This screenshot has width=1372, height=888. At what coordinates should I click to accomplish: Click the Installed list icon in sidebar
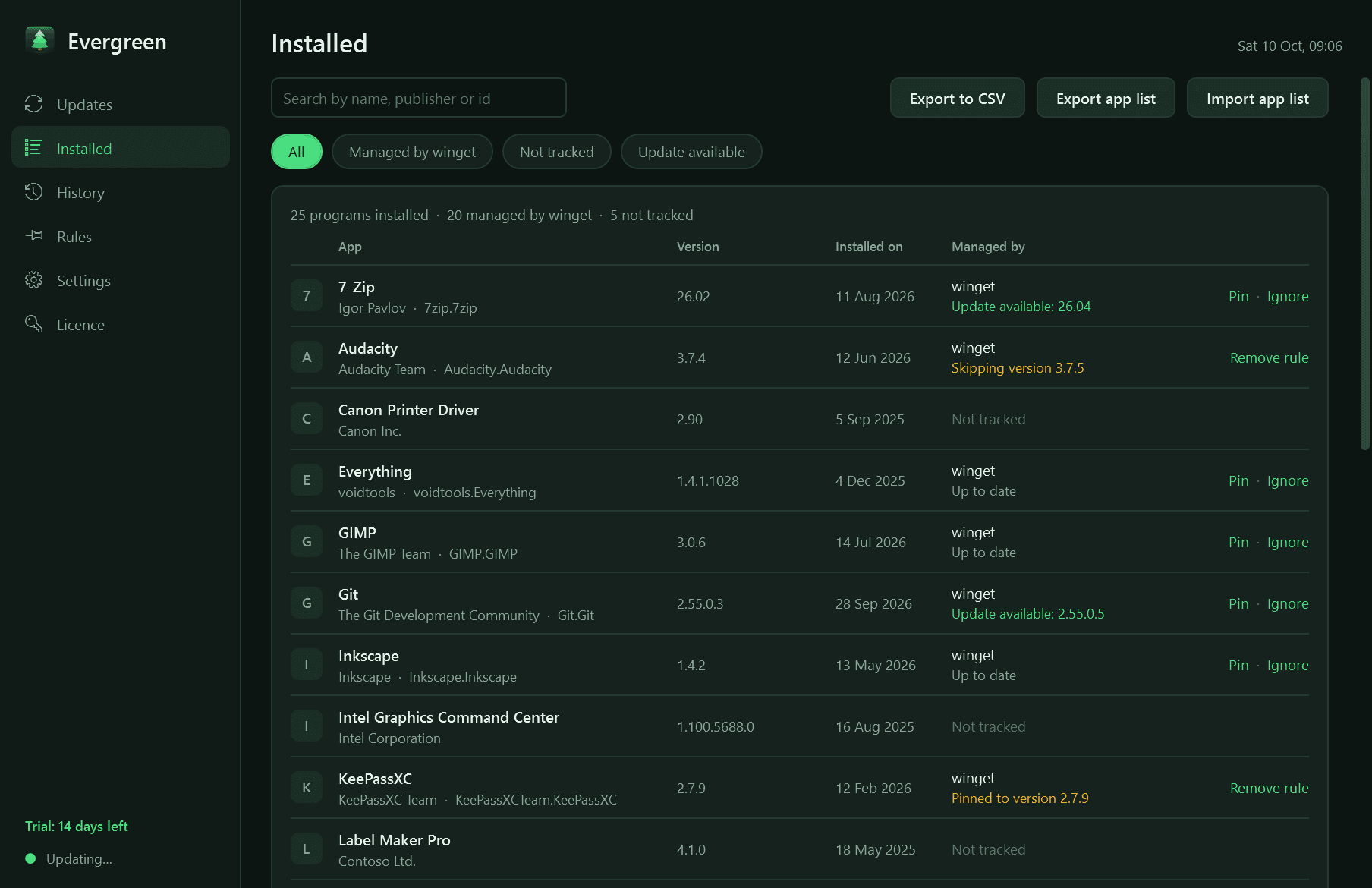pos(33,148)
